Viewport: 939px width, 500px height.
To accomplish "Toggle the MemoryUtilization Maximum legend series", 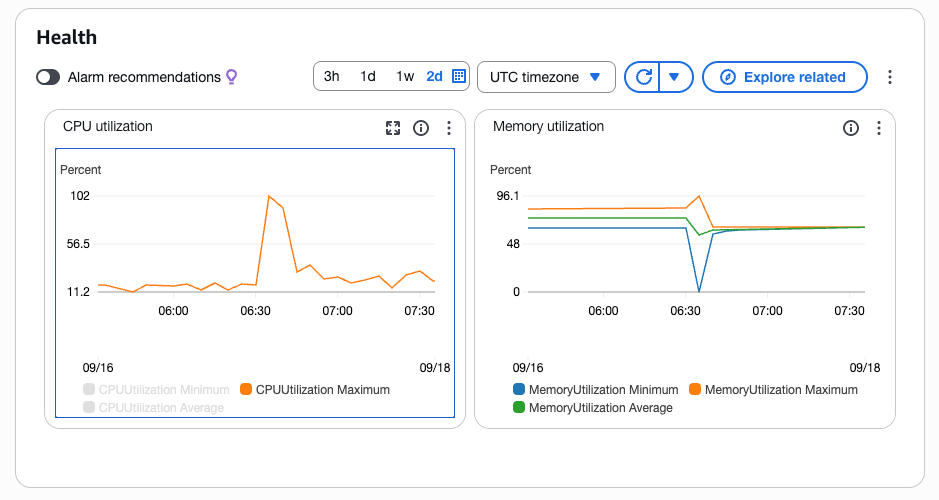I will (x=773, y=390).
